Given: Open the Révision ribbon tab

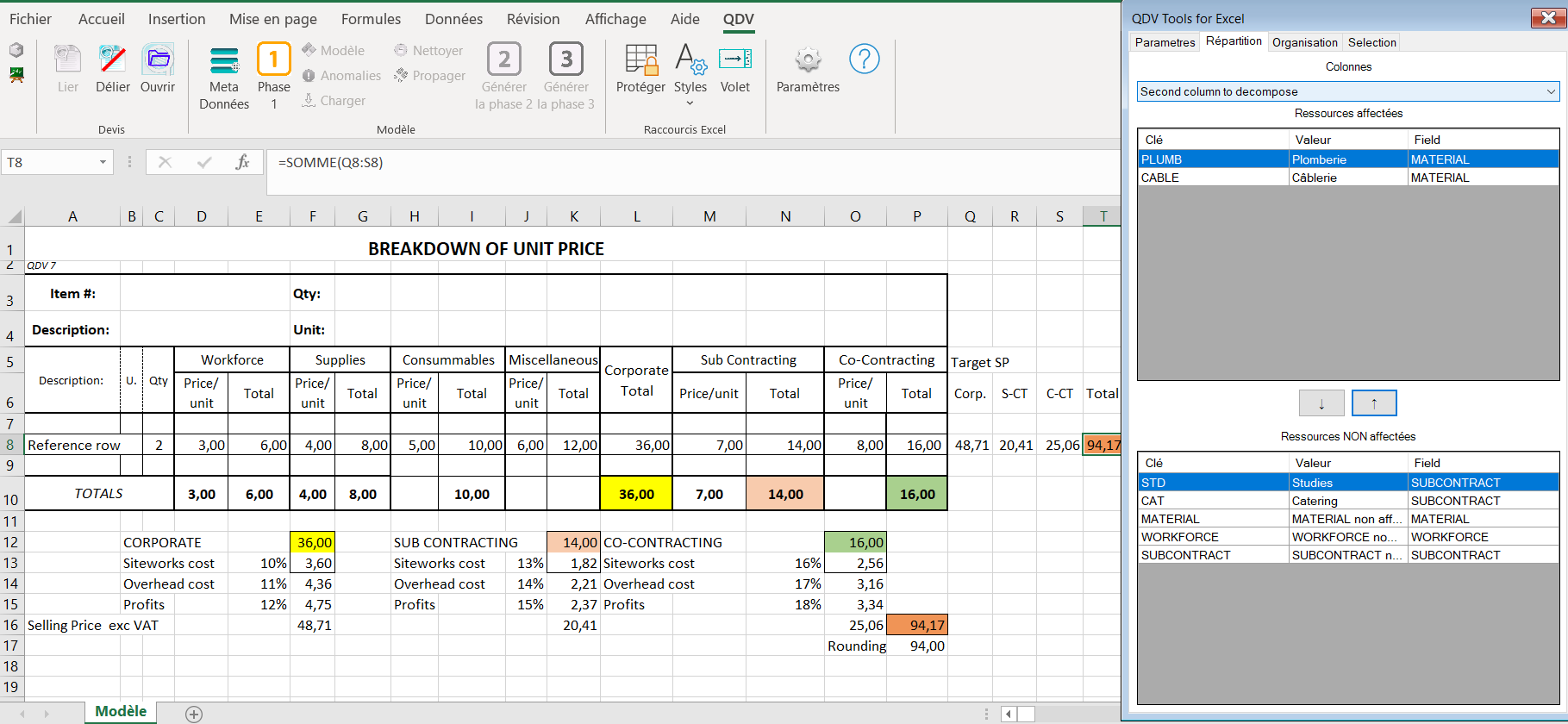Looking at the screenshot, I should tap(533, 19).
